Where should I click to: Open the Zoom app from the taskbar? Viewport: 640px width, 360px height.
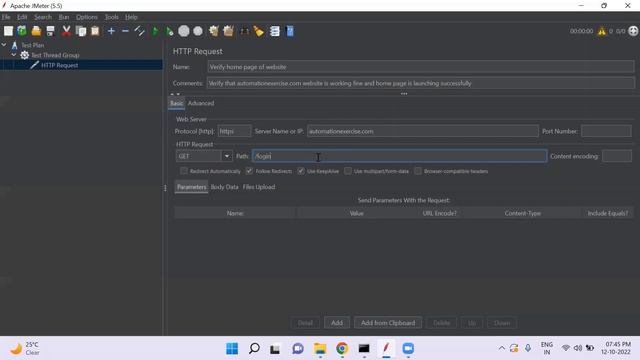408,348
